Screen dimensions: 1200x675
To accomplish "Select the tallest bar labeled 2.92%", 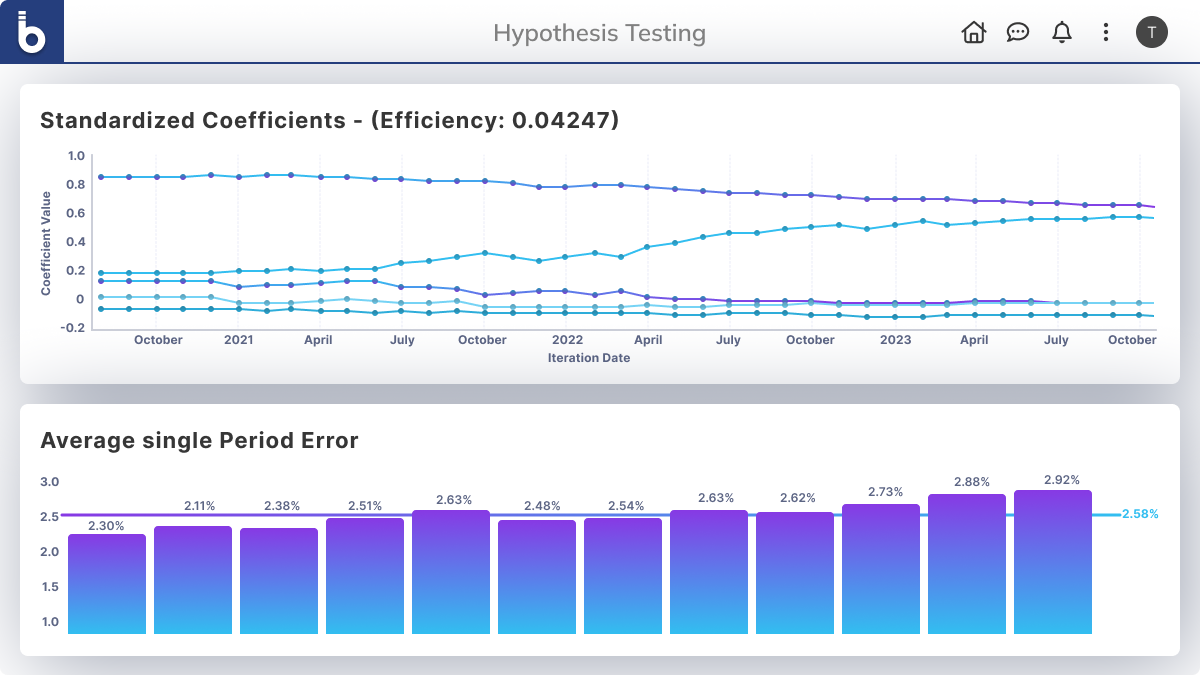I will click(x=1053, y=563).
